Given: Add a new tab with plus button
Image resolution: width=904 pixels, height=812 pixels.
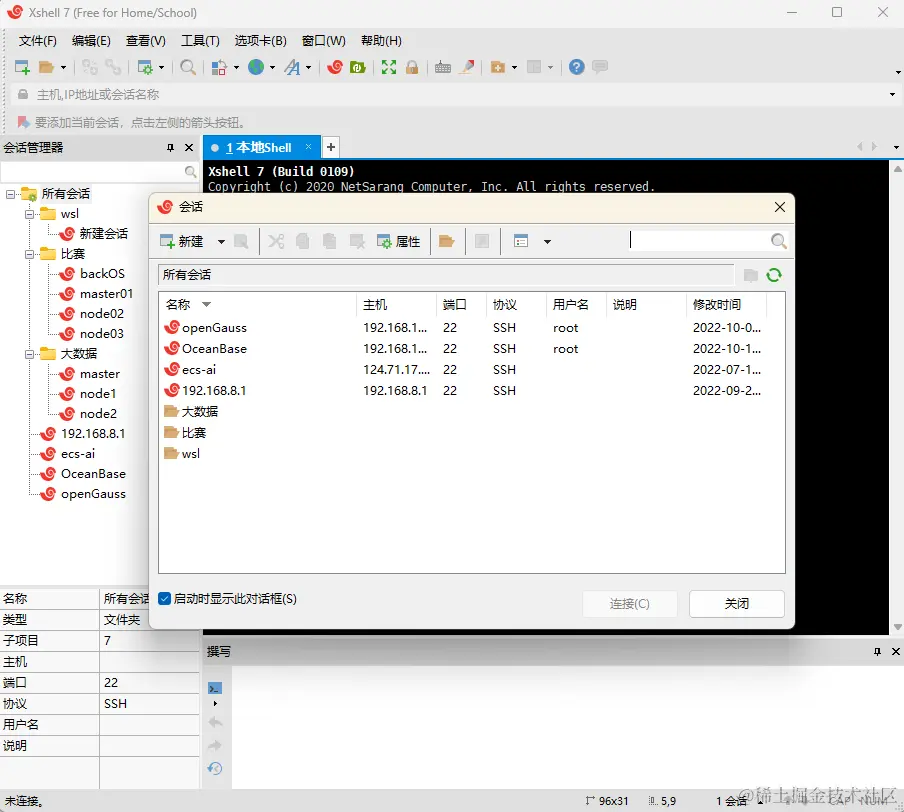Looking at the screenshot, I should [x=331, y=147].
